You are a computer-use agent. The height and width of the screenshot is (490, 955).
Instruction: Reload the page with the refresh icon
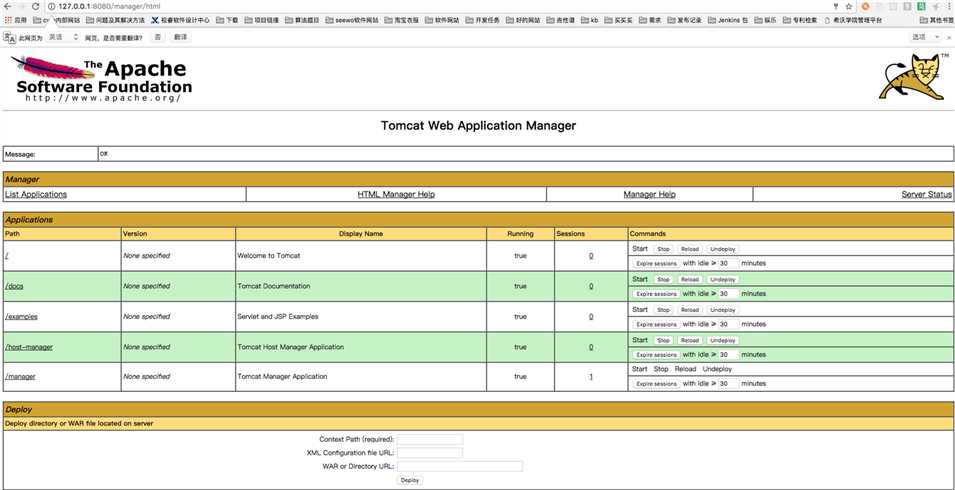coord(35,6)
